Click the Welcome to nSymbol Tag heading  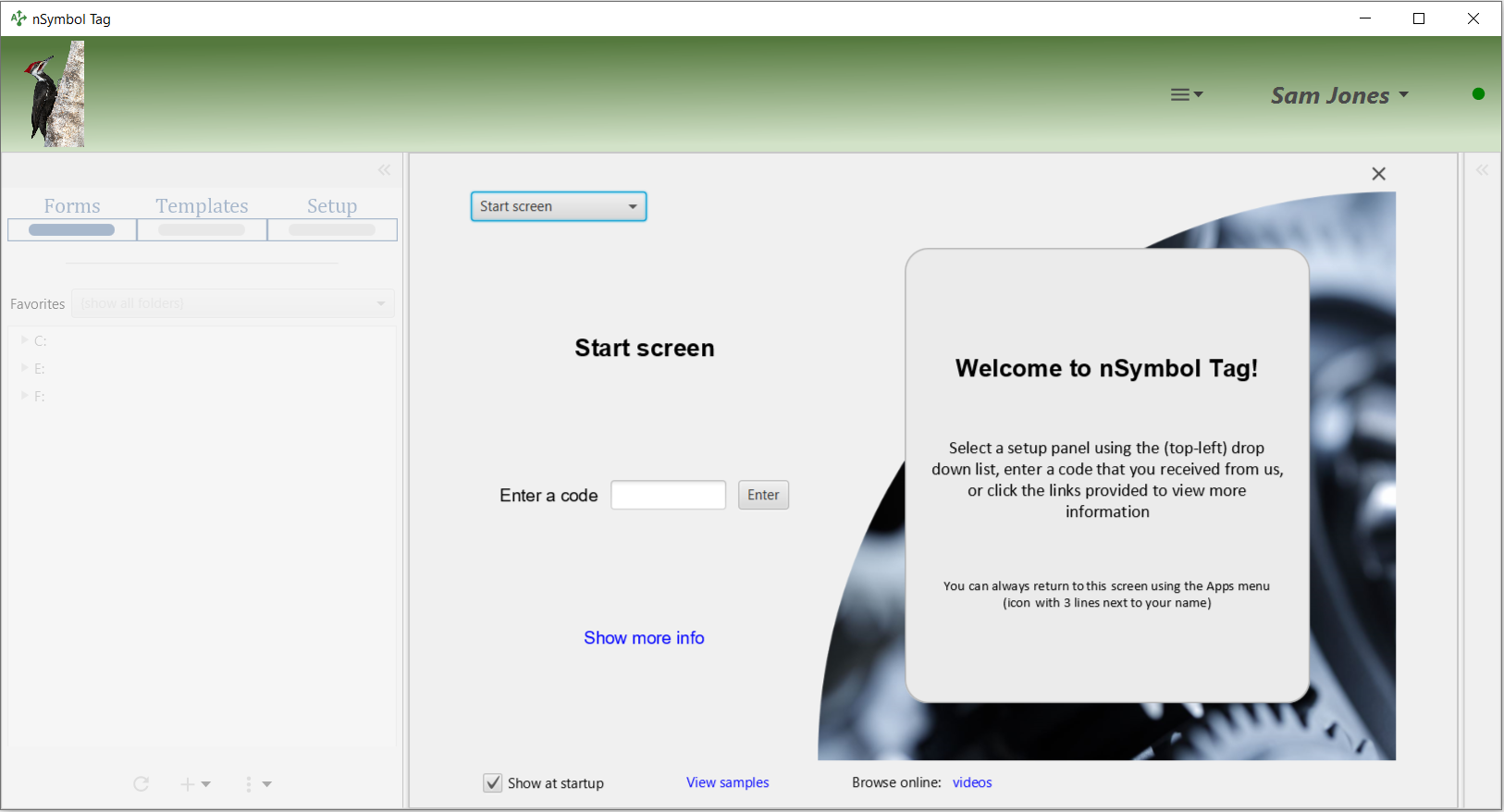(1106, 368)
